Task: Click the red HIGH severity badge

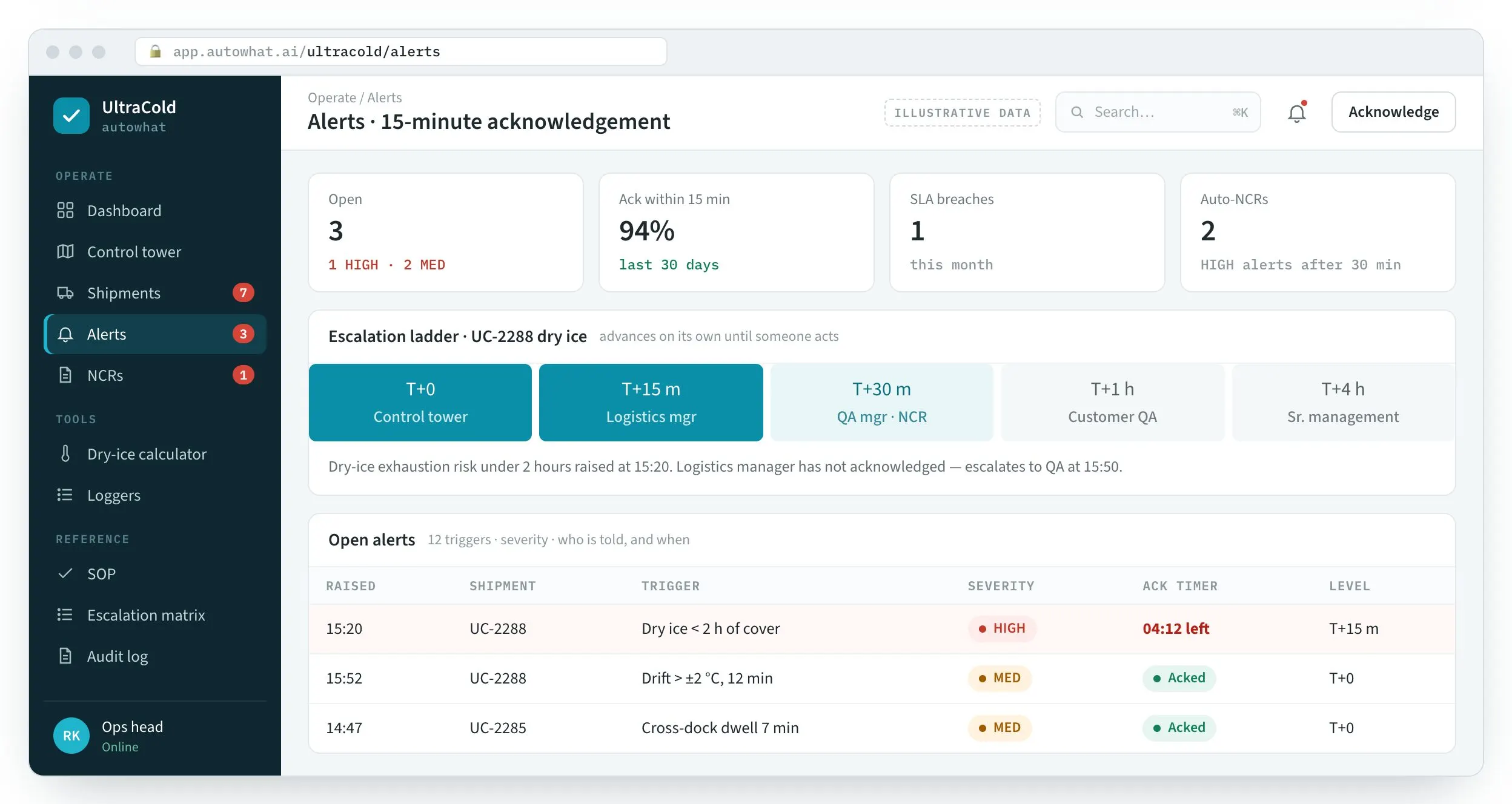Action: [x=1002, y=628]
